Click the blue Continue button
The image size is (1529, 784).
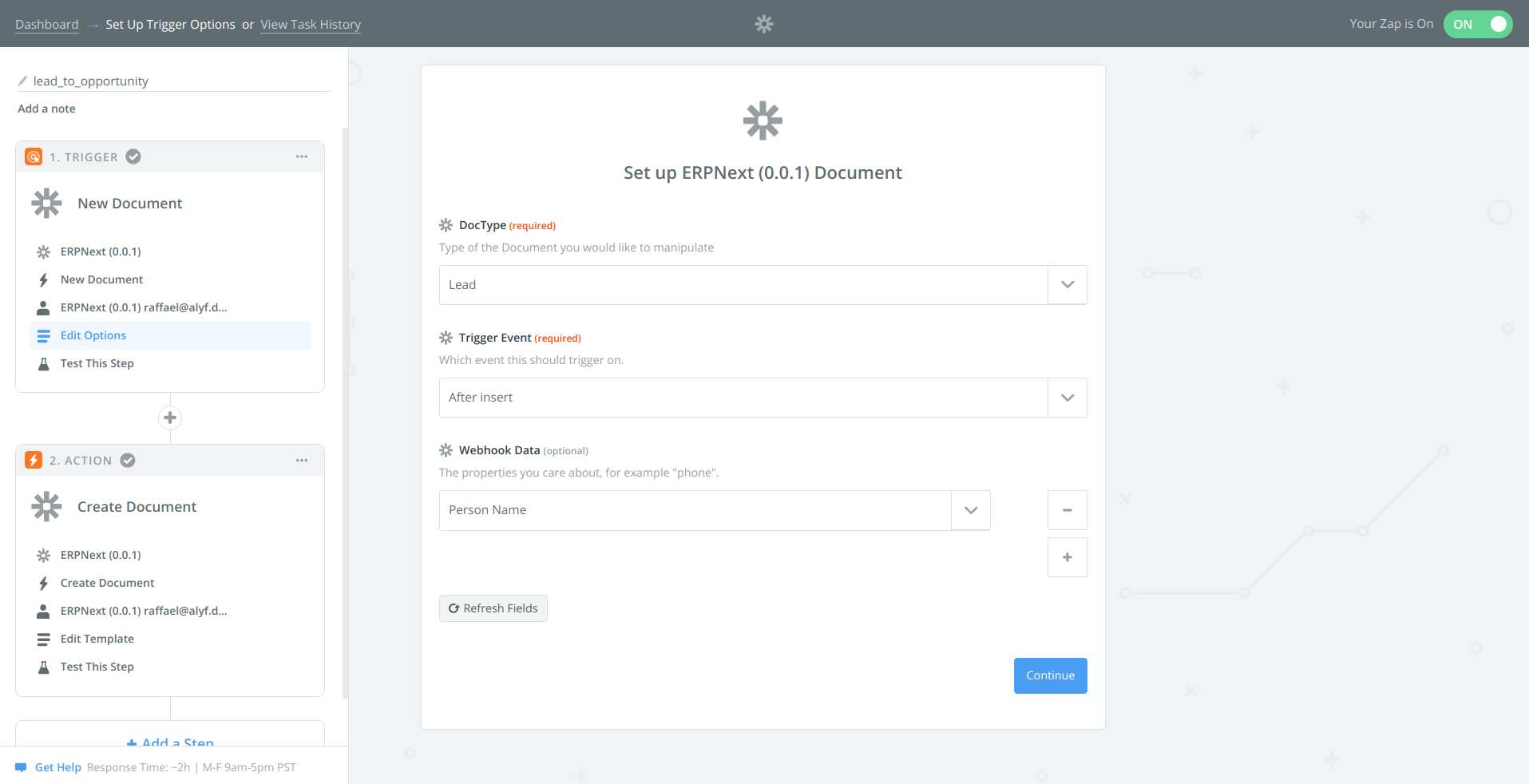pos(1050,675)
